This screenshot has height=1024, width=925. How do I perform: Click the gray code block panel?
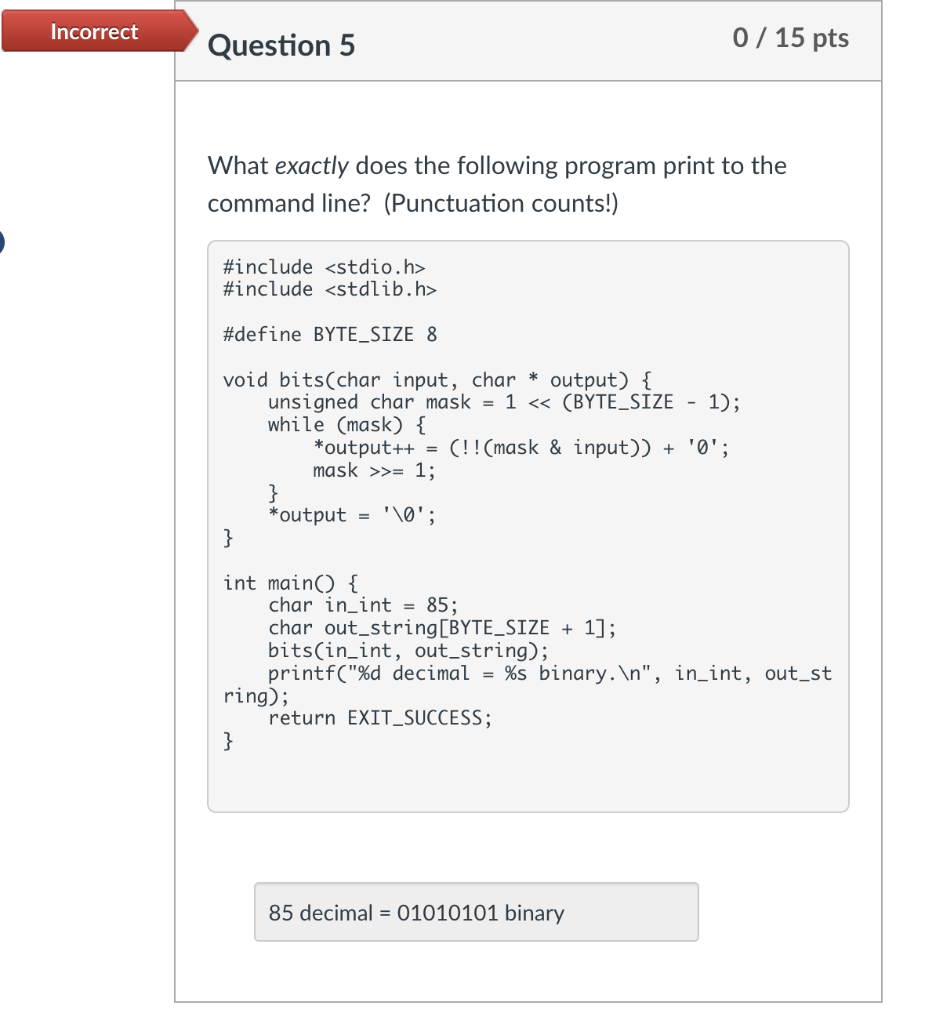528,524
